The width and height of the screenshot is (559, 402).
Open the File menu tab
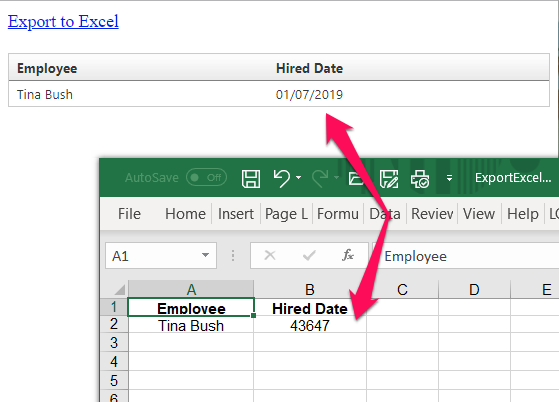pyautogui.click(x=129, y=214)
